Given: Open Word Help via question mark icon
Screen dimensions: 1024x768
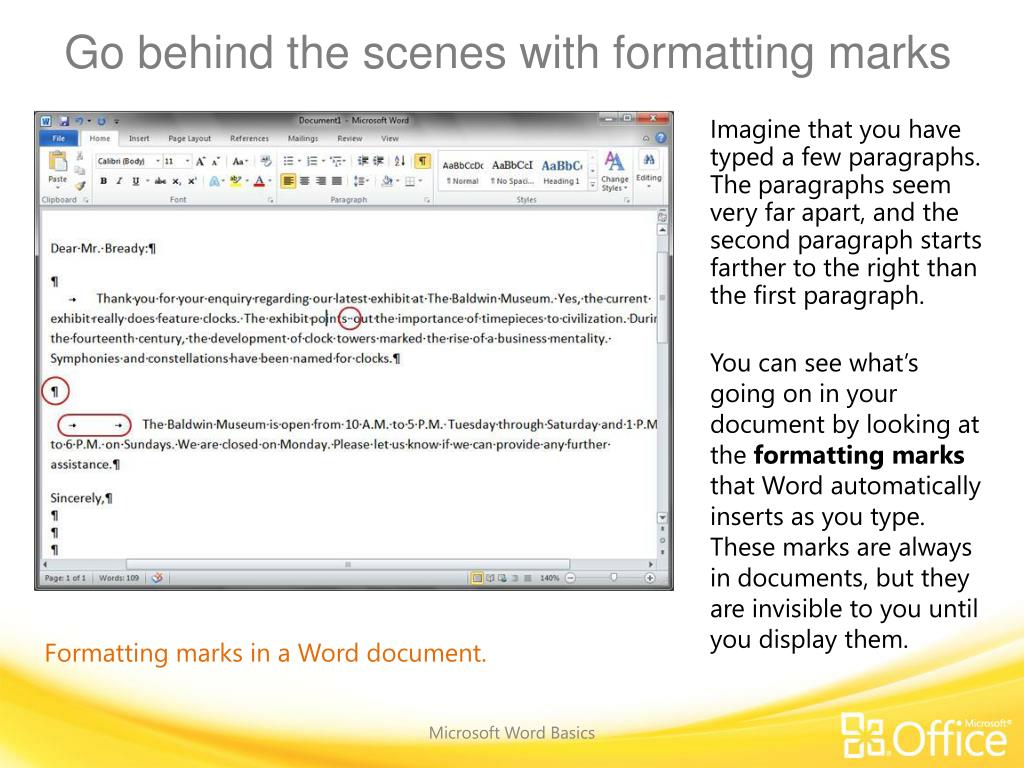Looking at the screenshot, I should click(660, 138).
